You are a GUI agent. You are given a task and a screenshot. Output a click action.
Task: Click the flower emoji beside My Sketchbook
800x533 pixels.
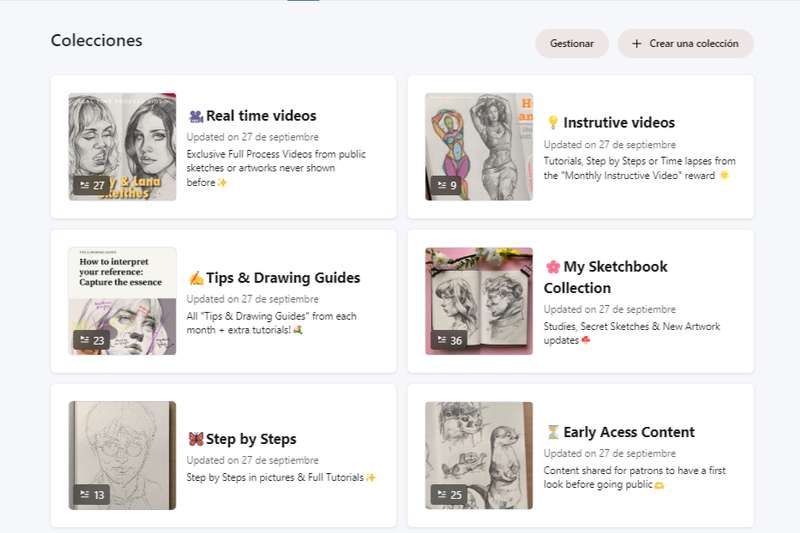tap(553, 267)
